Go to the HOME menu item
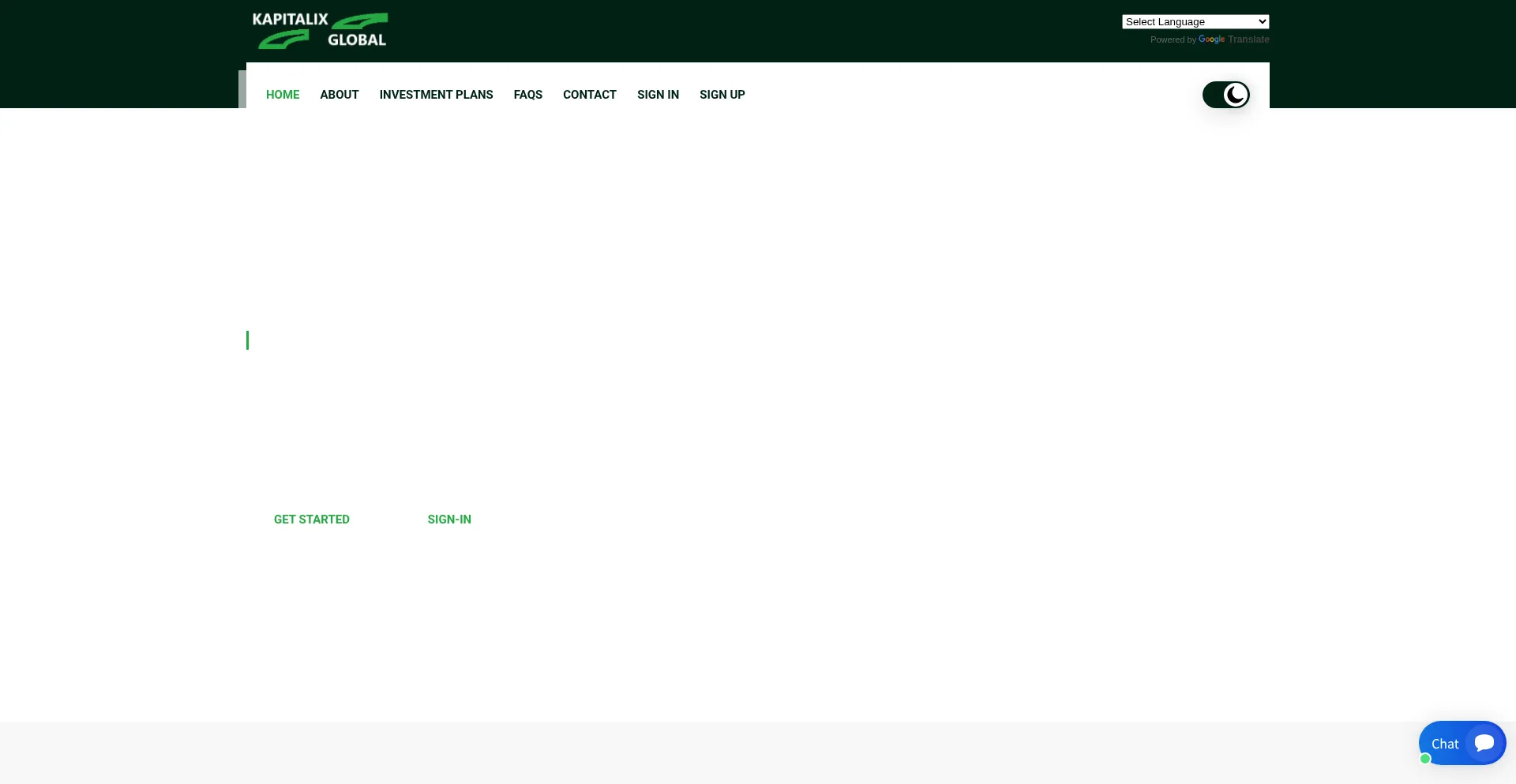 coord(283,95)
